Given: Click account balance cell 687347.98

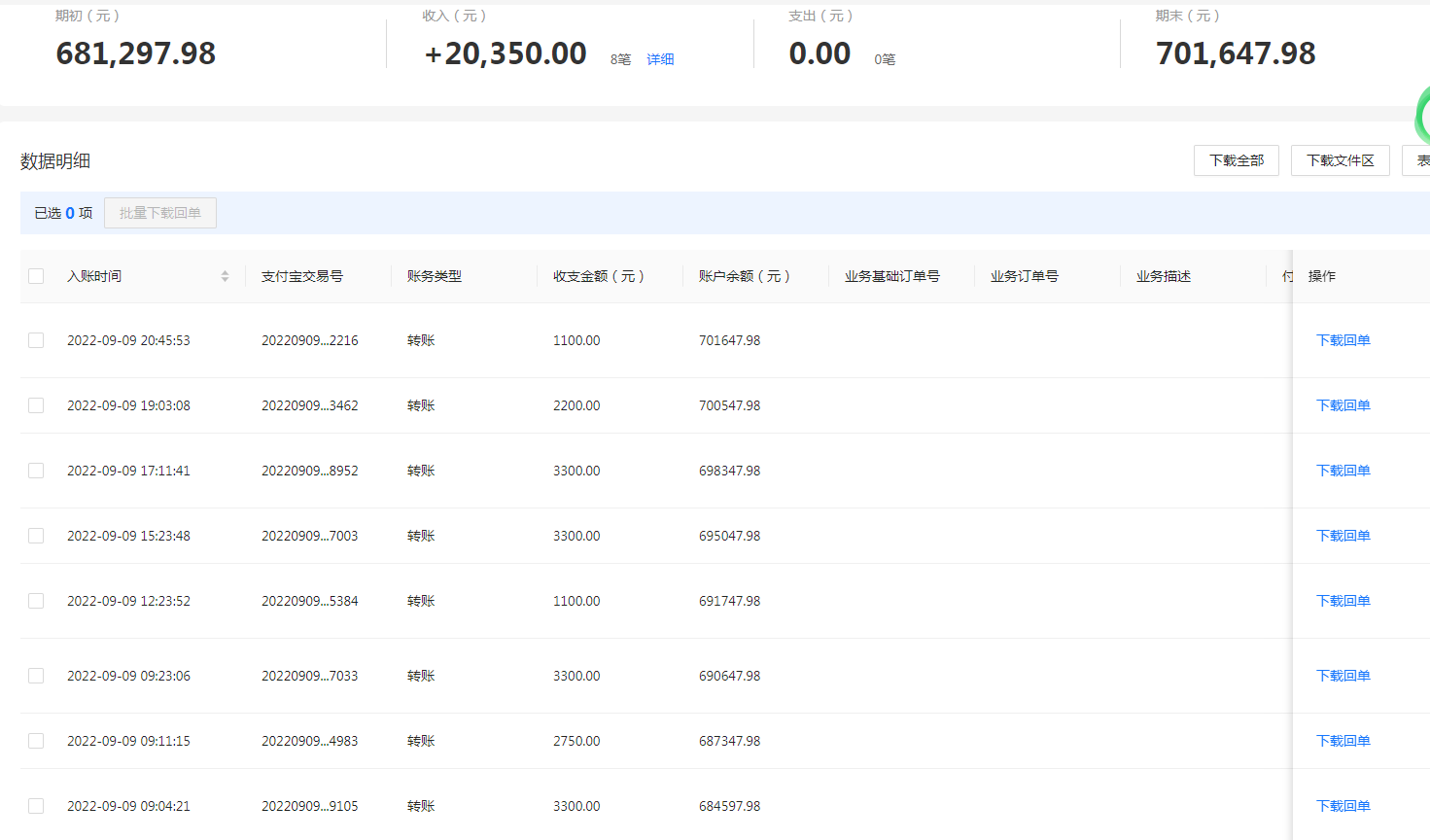Looking at the screenshot, I should pyautogui.click(x=730, y=741).
